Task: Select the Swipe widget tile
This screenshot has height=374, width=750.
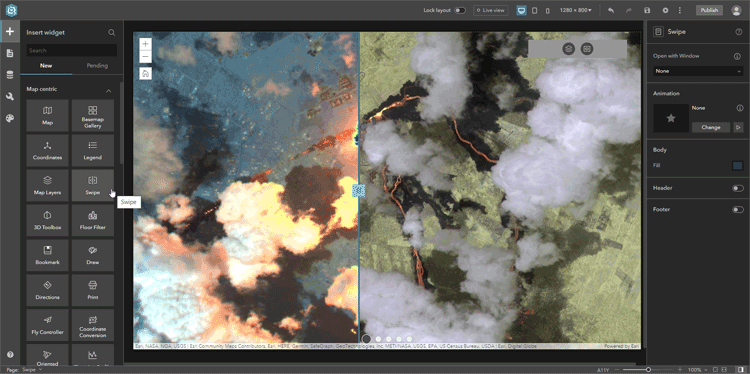Action: pyautogui.click(x=93, y=185)
